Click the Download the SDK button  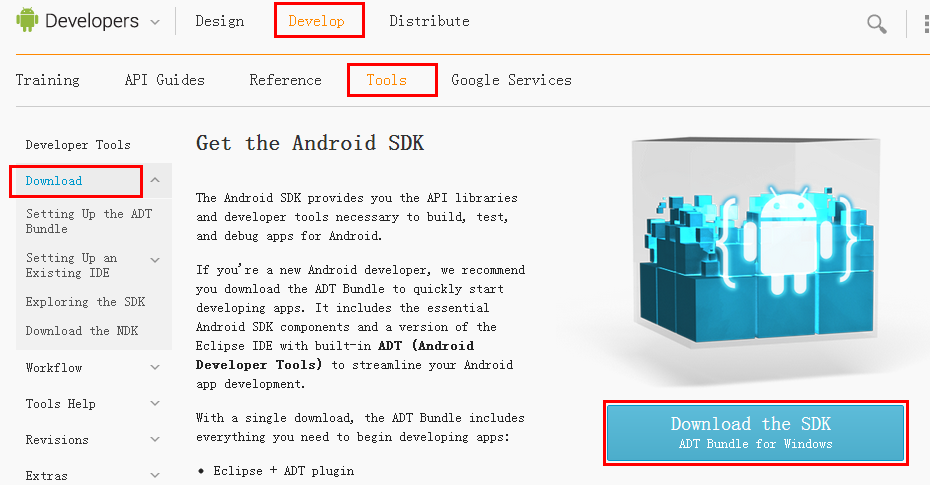[756, 433]
